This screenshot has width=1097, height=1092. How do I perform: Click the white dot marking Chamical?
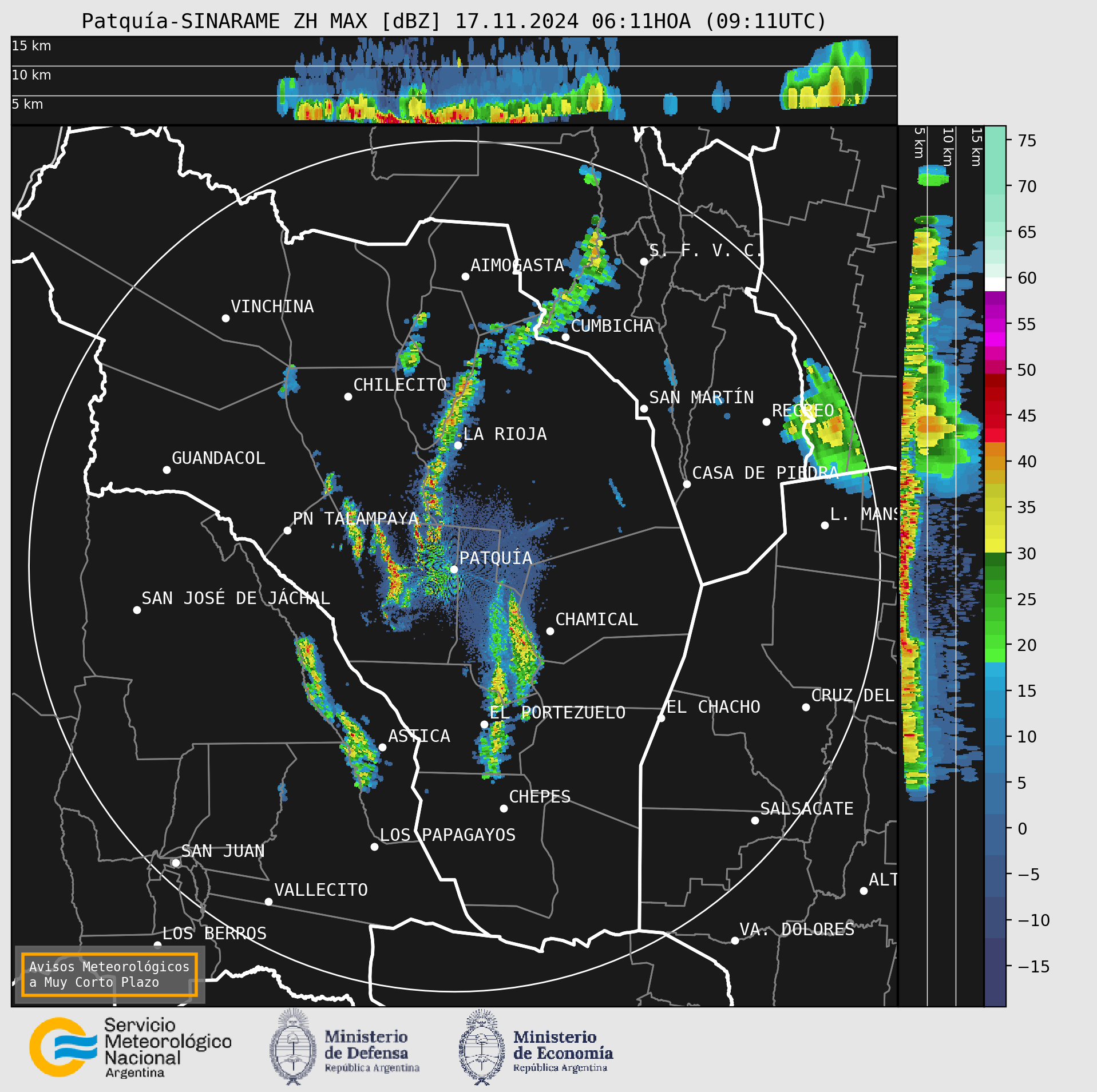tap(550, 631)
